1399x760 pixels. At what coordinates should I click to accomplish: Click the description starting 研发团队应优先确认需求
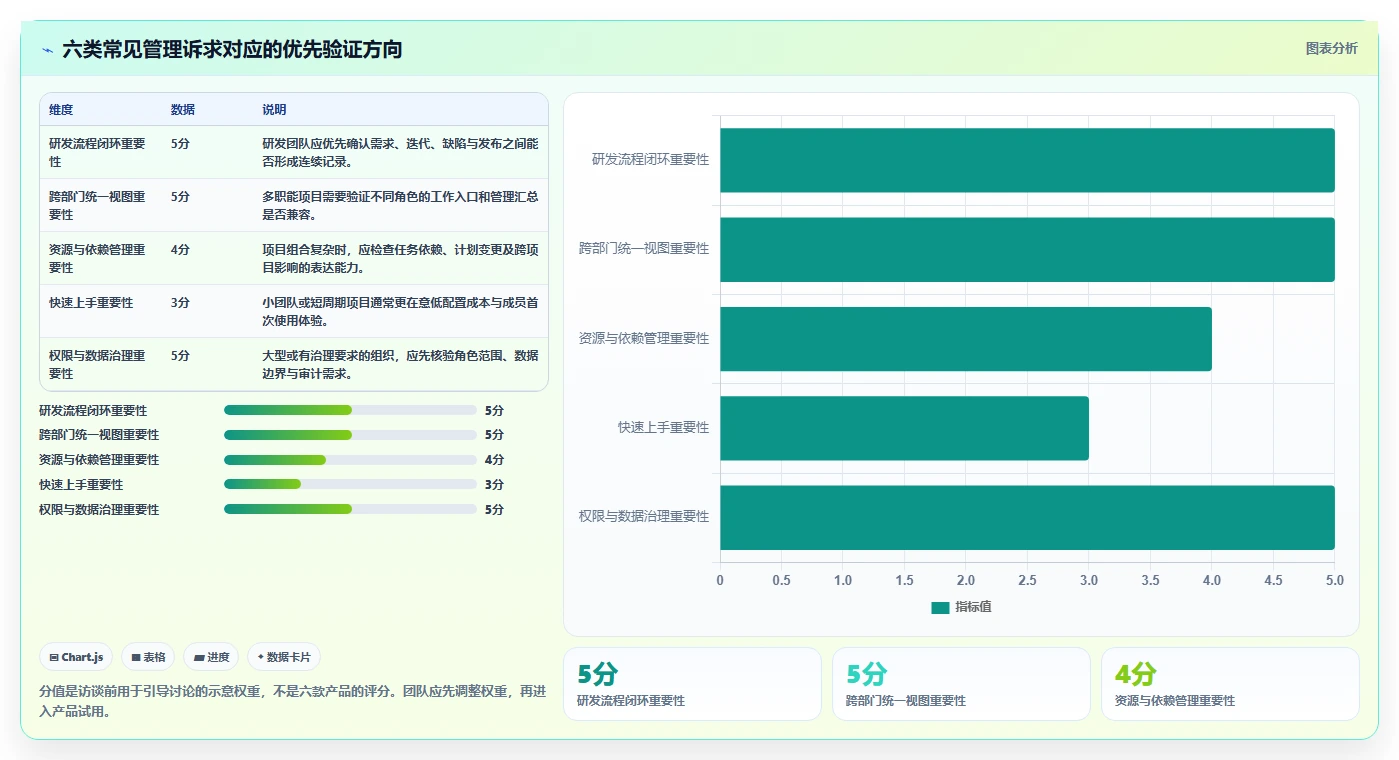coord(400,152)
